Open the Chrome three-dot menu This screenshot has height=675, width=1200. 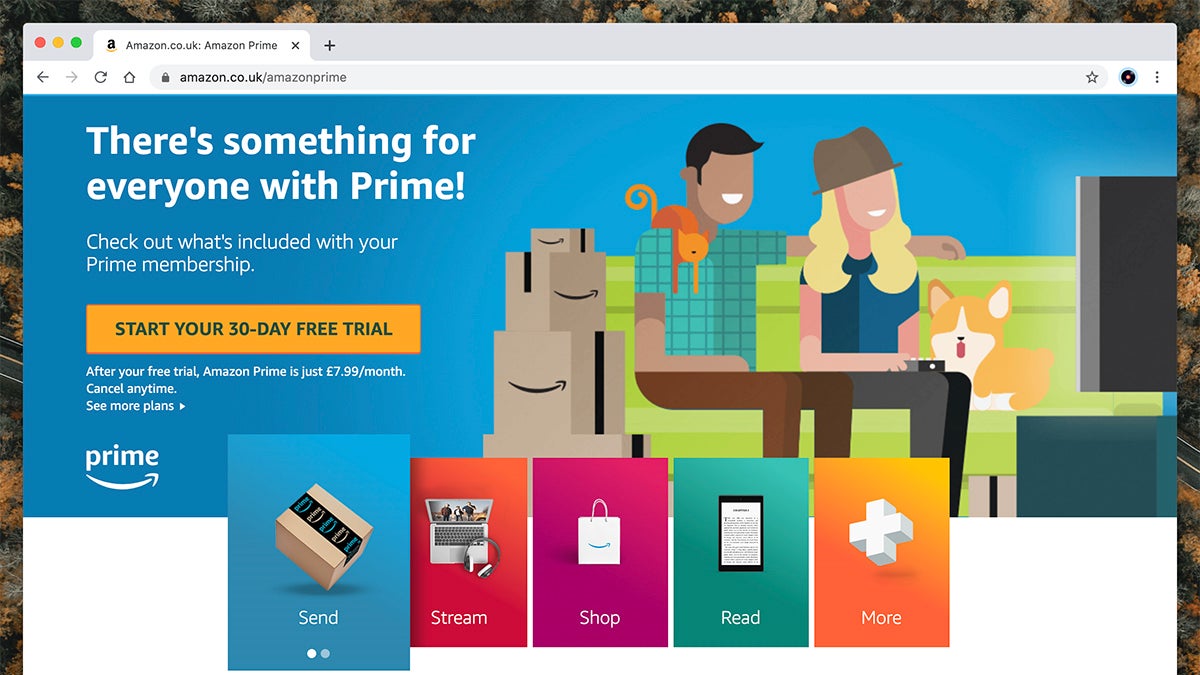pos(1157,77)
